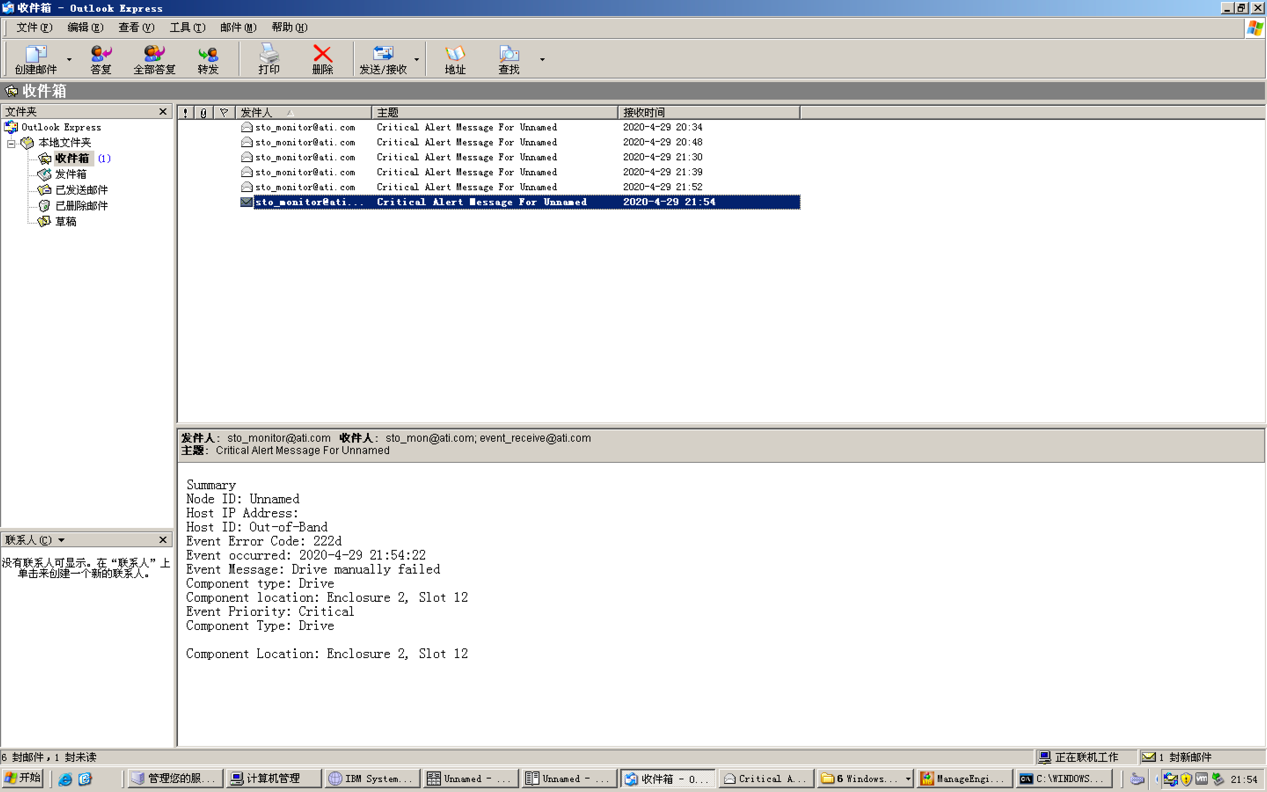Image resolution: width=1267 pixels, height=792 pixels.
Task: Open the 工具 (Tools) menu
Action: click(x=186, y=28)
